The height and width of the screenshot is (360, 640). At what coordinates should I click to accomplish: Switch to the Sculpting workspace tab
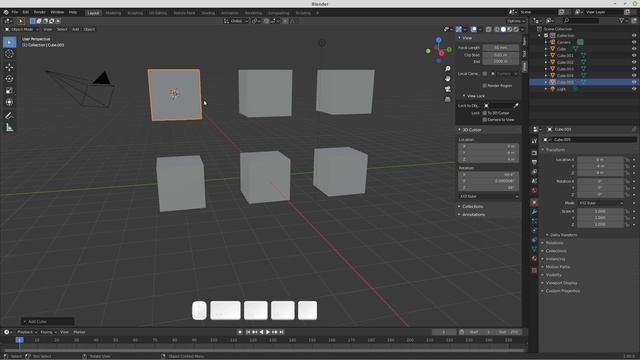[x=135, y=13]
